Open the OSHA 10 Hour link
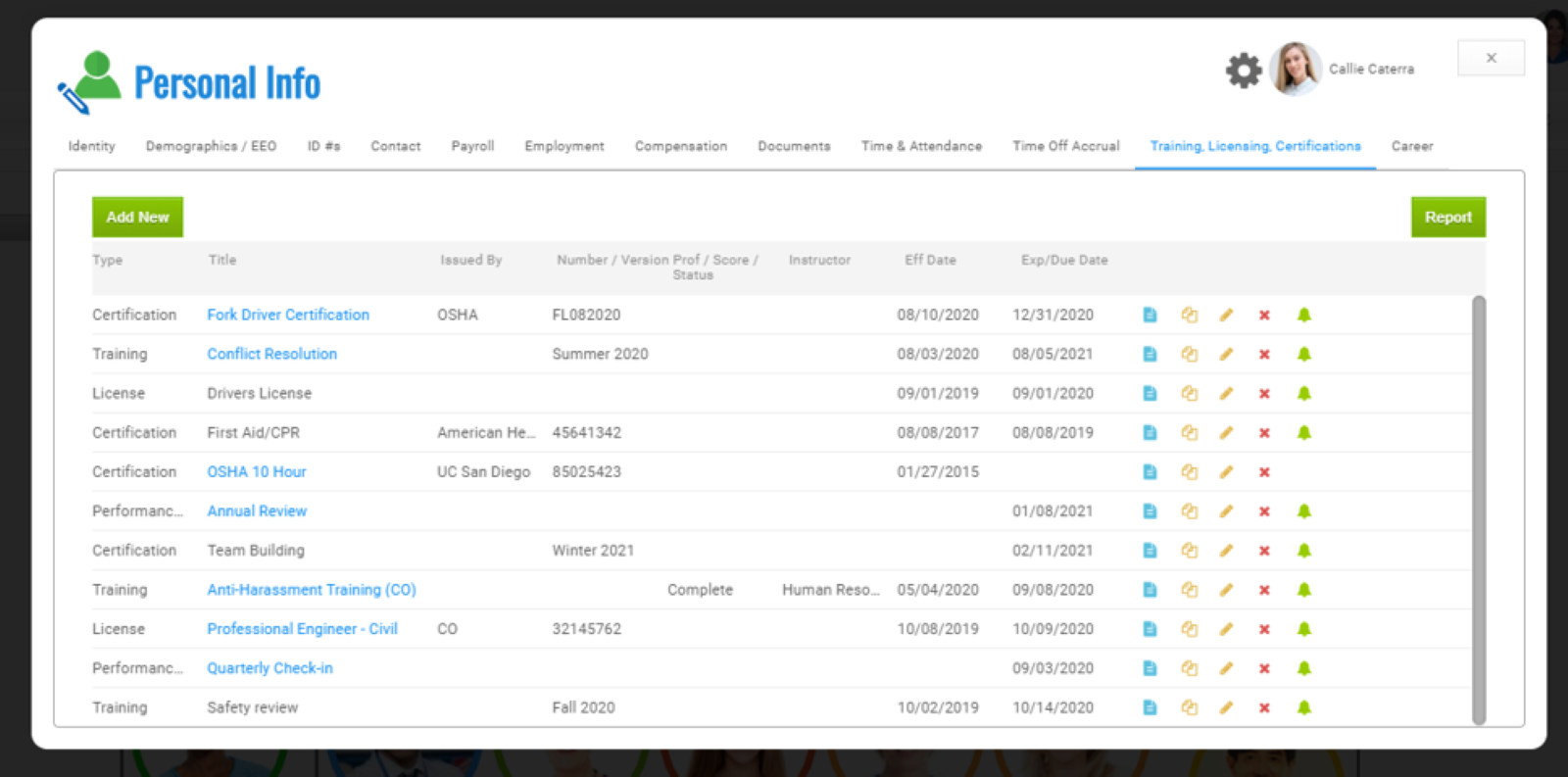 point(257,471)
